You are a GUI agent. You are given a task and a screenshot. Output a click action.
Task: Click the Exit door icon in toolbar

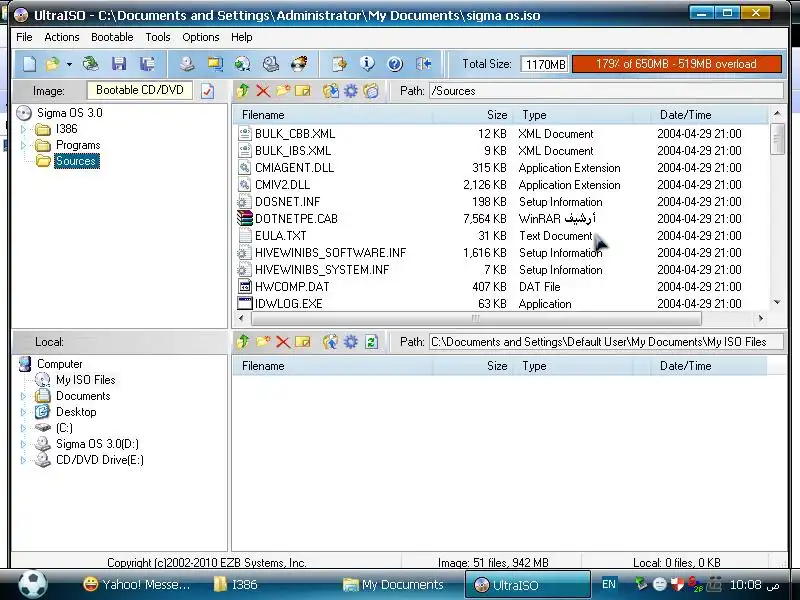pyautogui.click(x=423, y=64)
